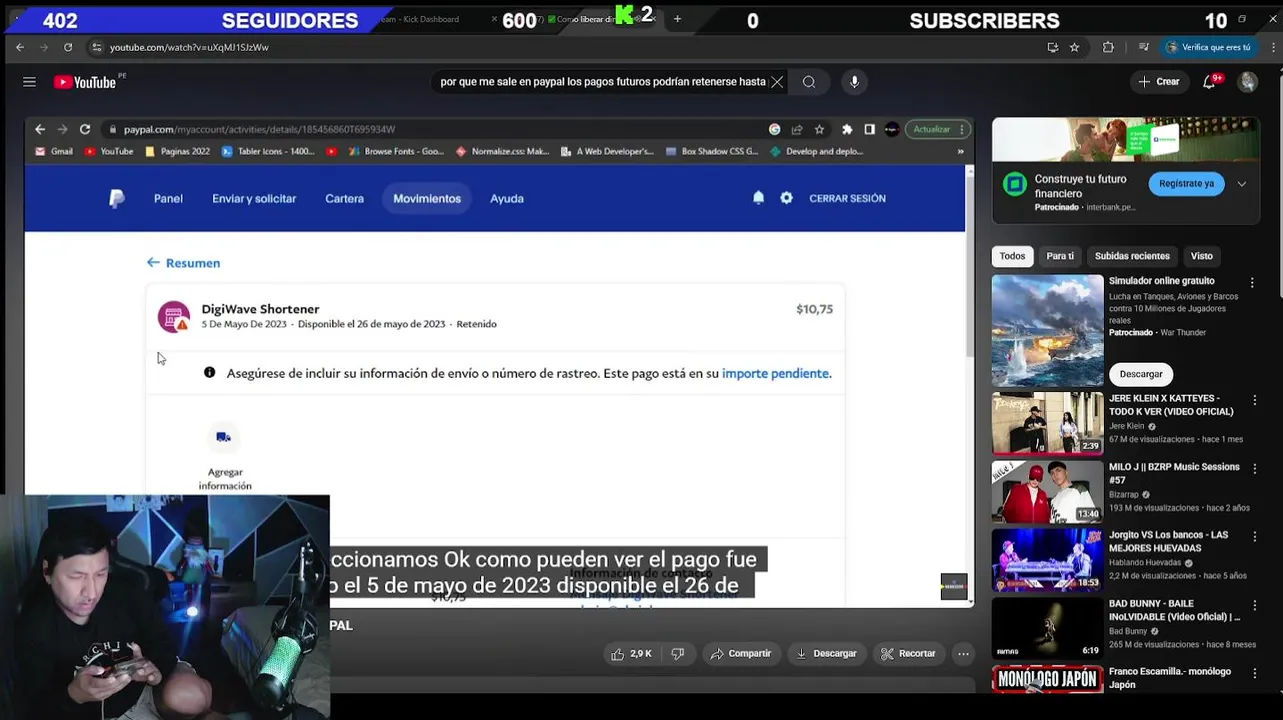Open the Crear menu on YouTube

(1159, 82)
